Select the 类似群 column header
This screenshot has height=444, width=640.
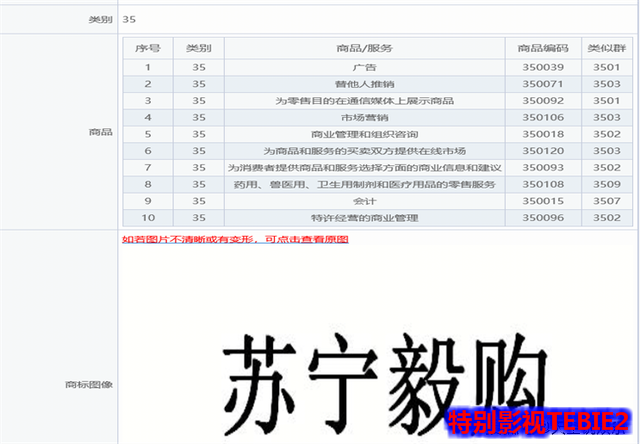605,49
